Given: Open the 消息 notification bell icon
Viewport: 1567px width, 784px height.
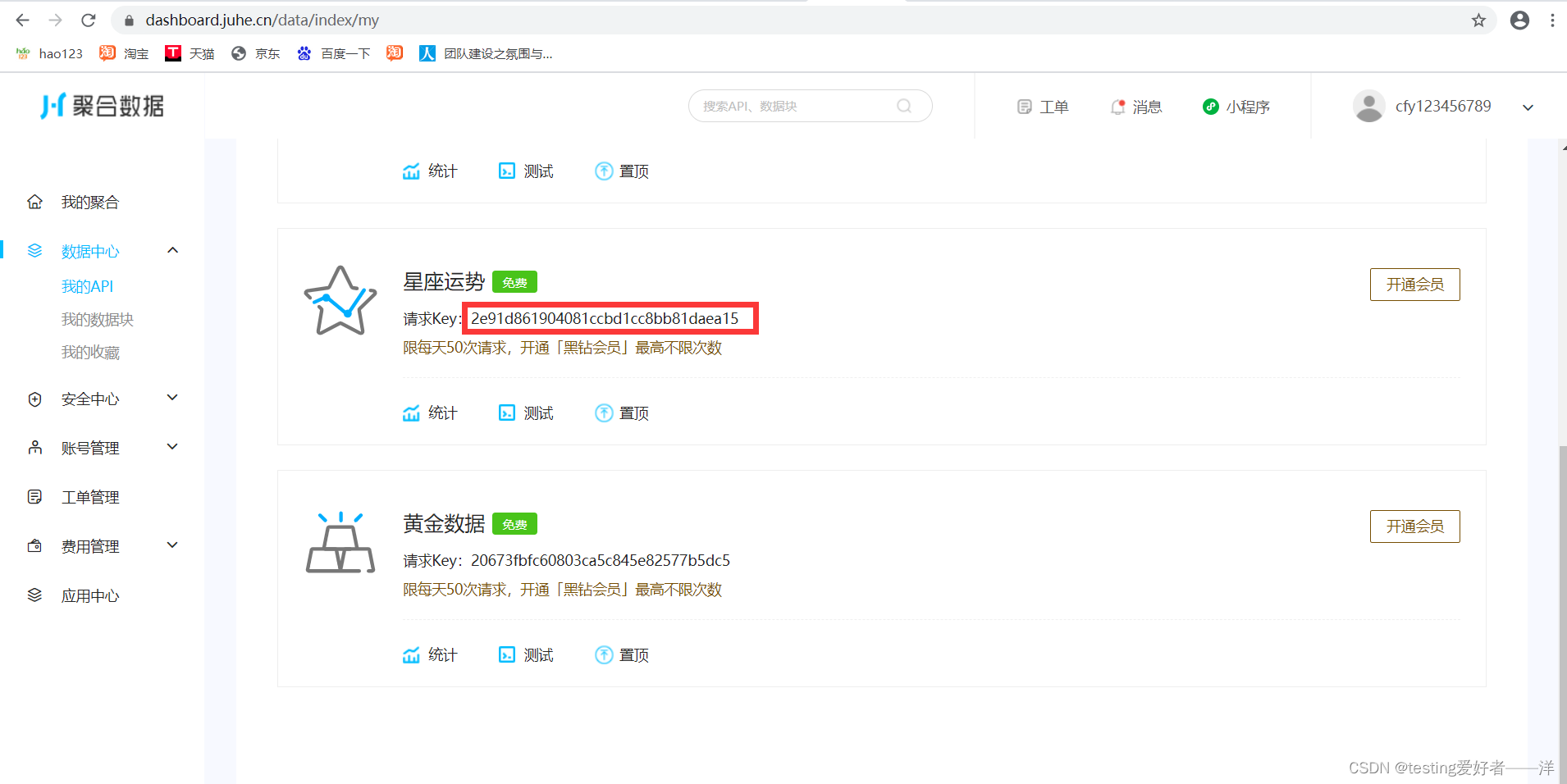Looking at the screenshot, I should [1117, 106].
